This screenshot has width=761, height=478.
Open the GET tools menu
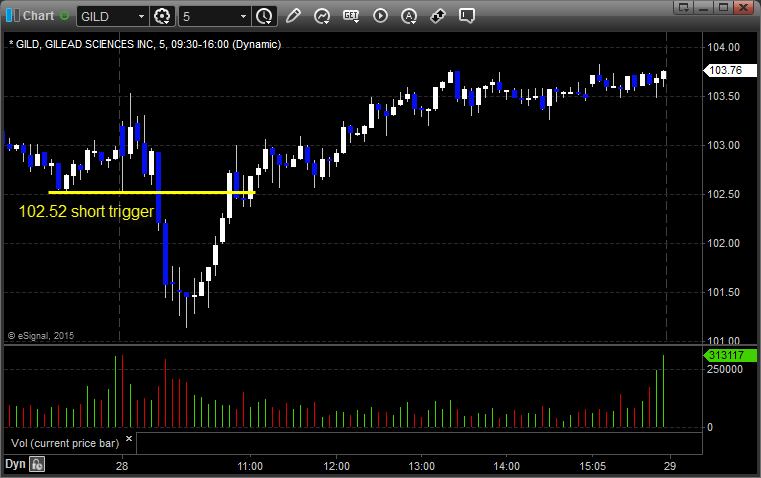pos(351,16)
